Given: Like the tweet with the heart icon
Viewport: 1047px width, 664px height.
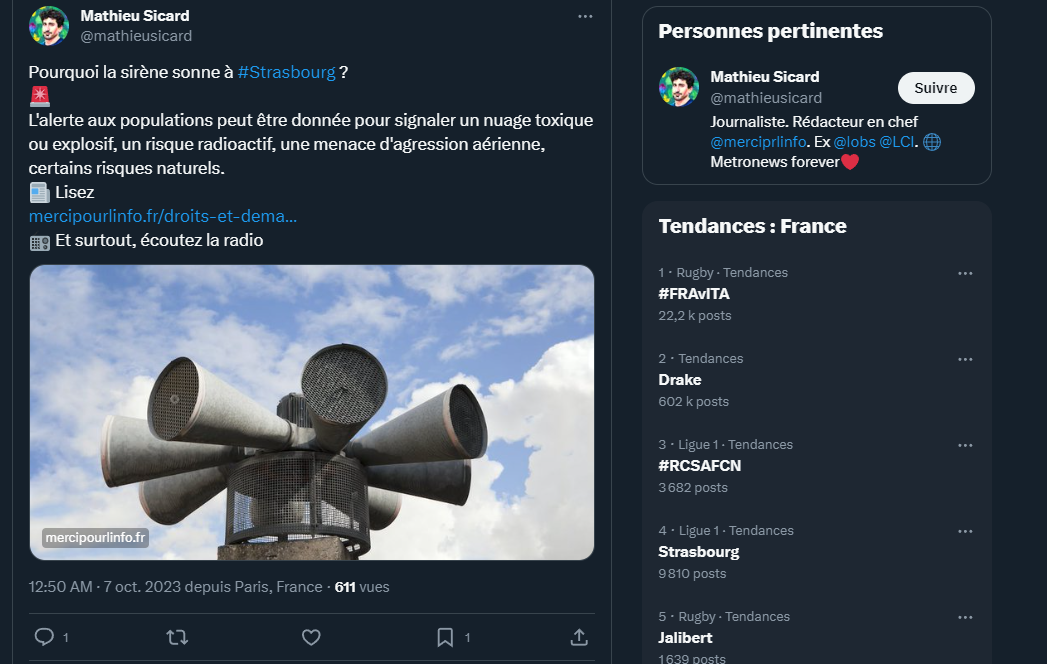Looking at the screenshot, I should [x=311, y=637].
